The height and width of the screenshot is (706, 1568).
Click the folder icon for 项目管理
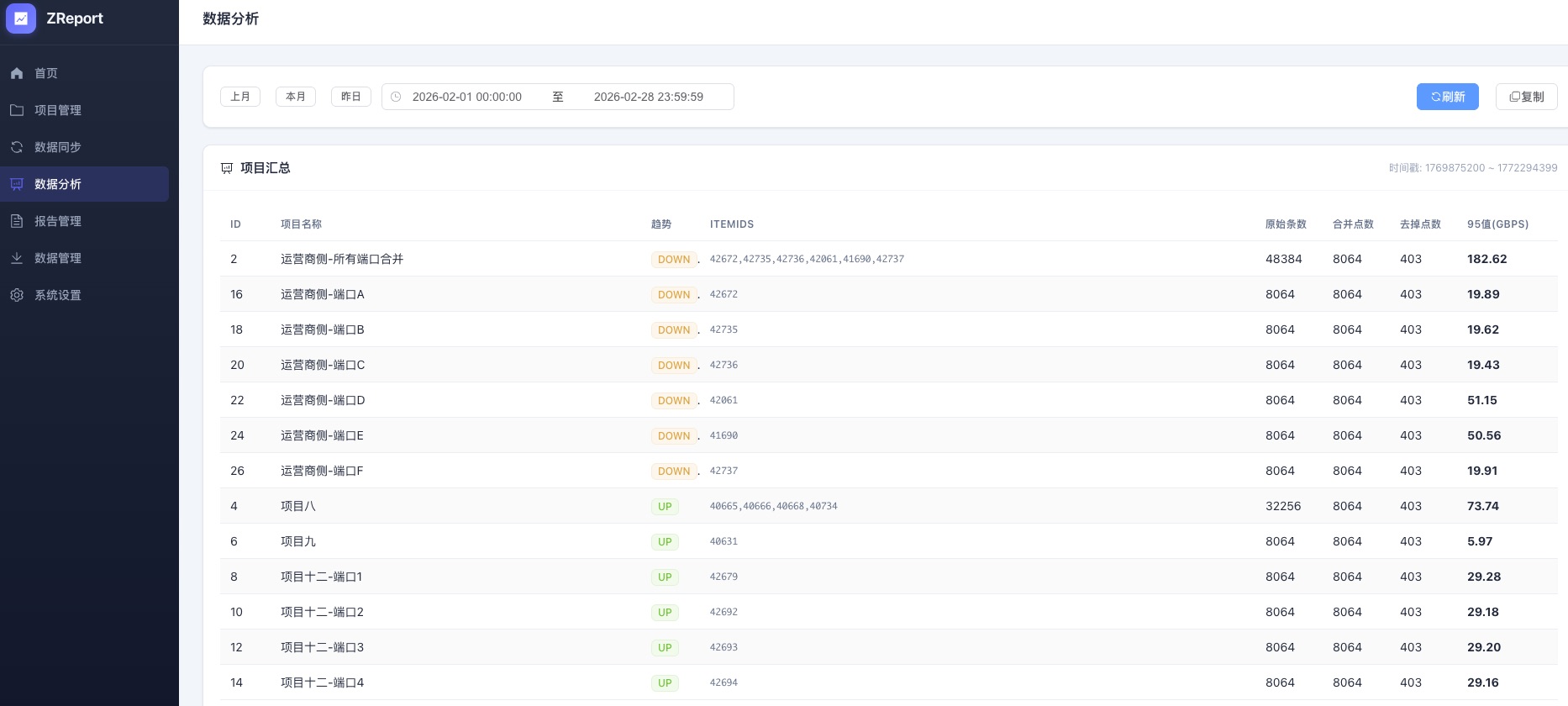pyautogui.click(x=17, y=110)
